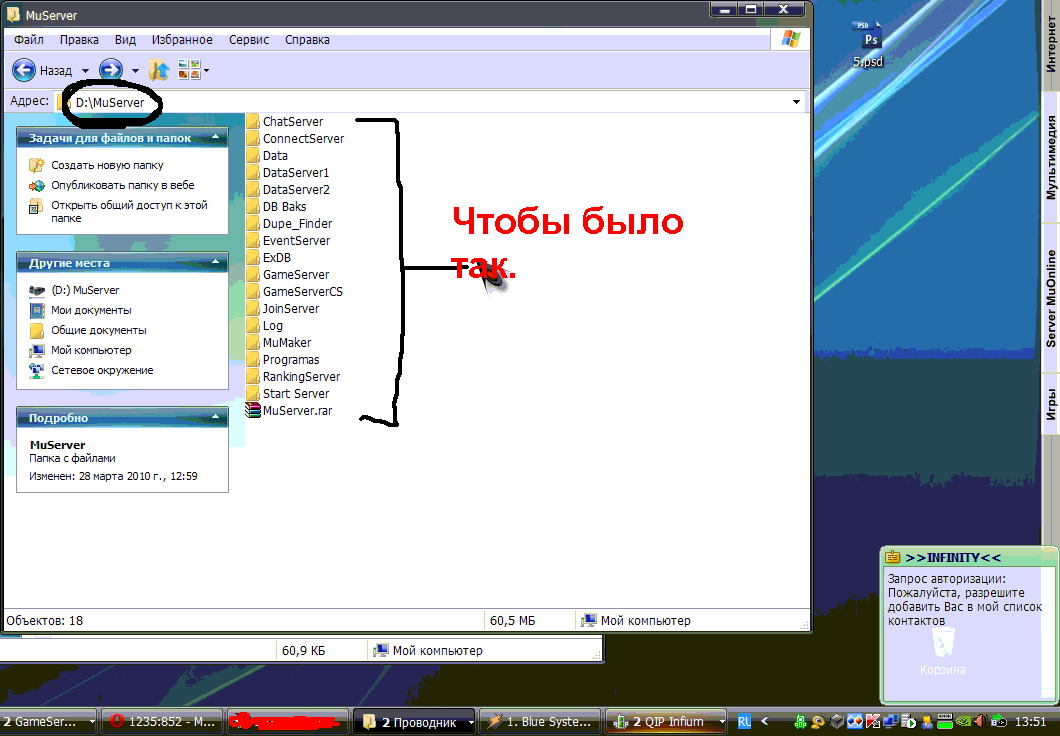Click the Мои документы link
Image resolution: width=1060 pixels, height=736 pixels.
pyautogui.click(x=91, y=310)
